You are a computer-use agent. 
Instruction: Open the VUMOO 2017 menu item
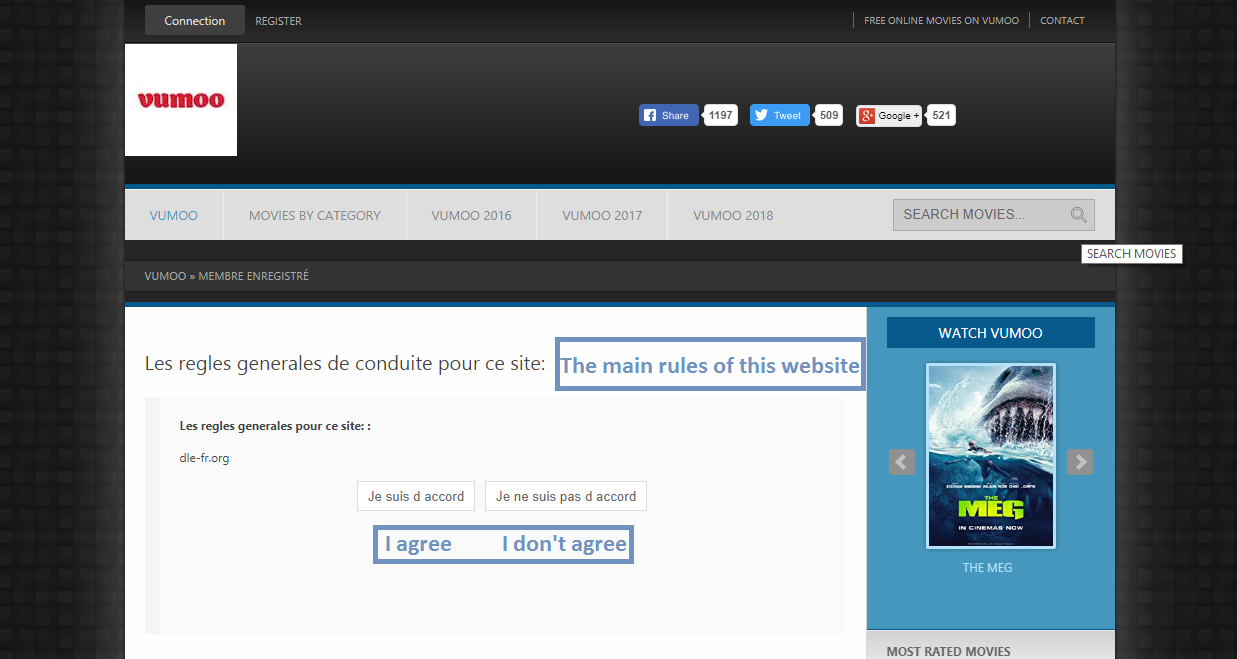pyautogui.click(x=602, y=215)
